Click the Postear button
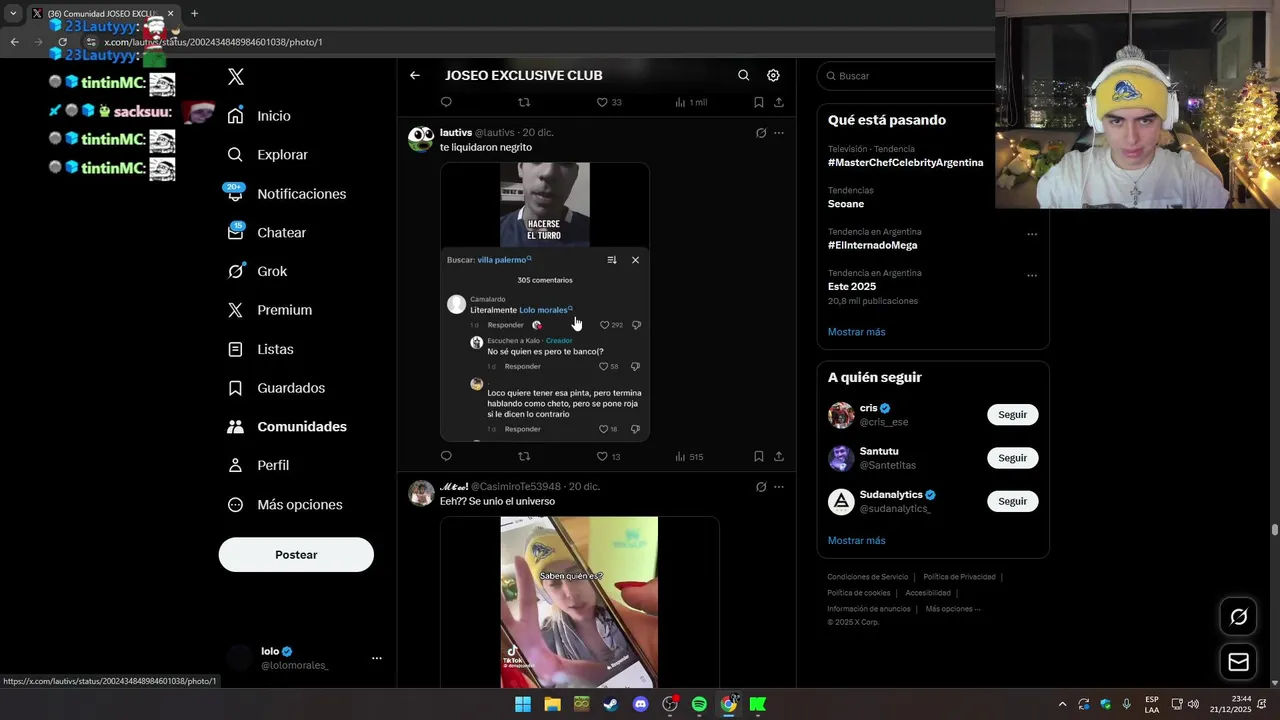 point(296,555)
